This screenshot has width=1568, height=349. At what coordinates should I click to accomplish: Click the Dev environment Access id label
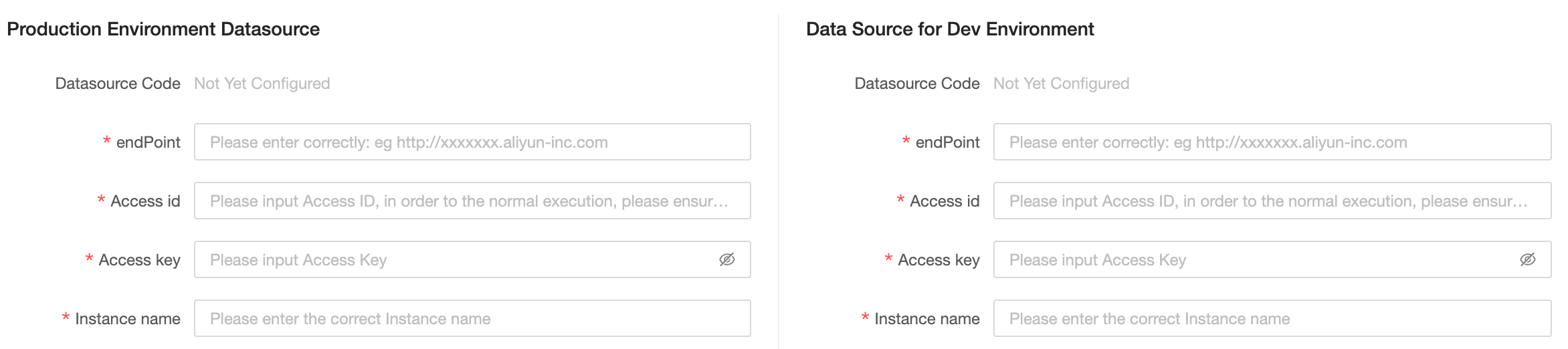tap(944, 201)
